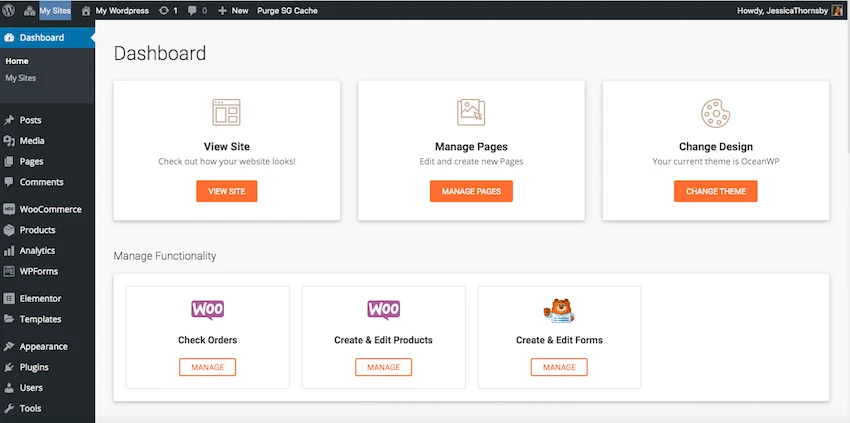Screen dimensions: 850x423
Task: Click the Change Design palette icon
Action: pyautogui.click(x=716, y=113)
